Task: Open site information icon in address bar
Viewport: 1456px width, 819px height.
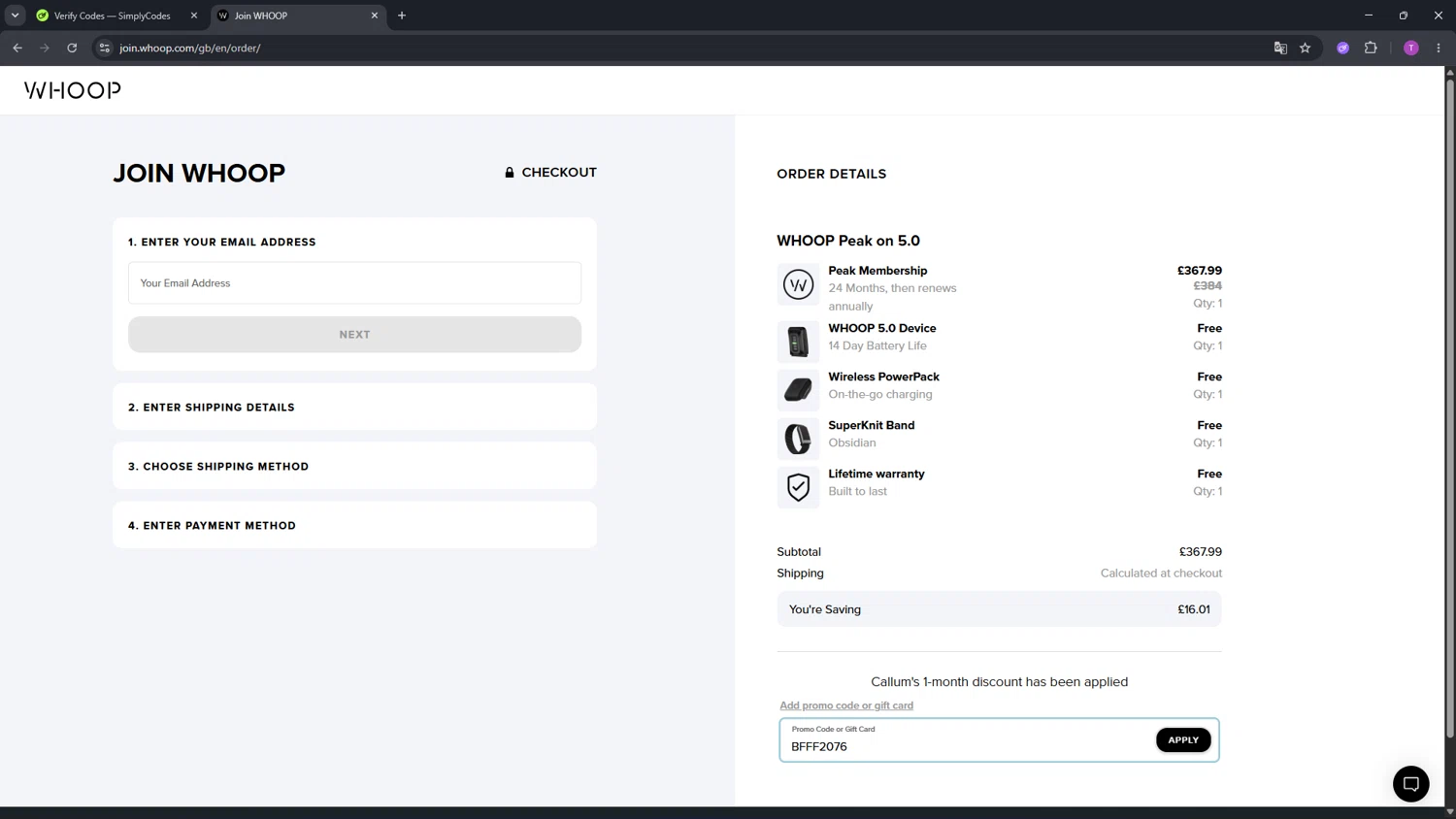Action: click(105, 48)
